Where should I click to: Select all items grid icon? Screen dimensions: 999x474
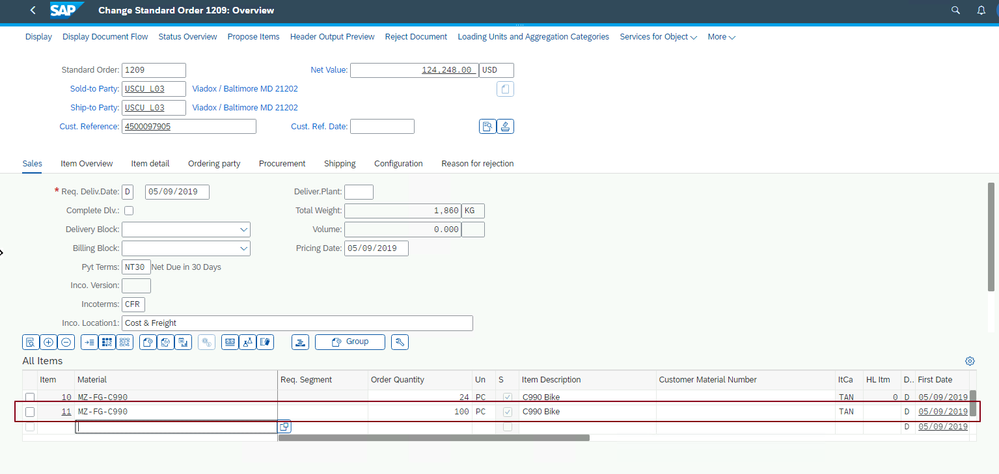click(107, 342)
